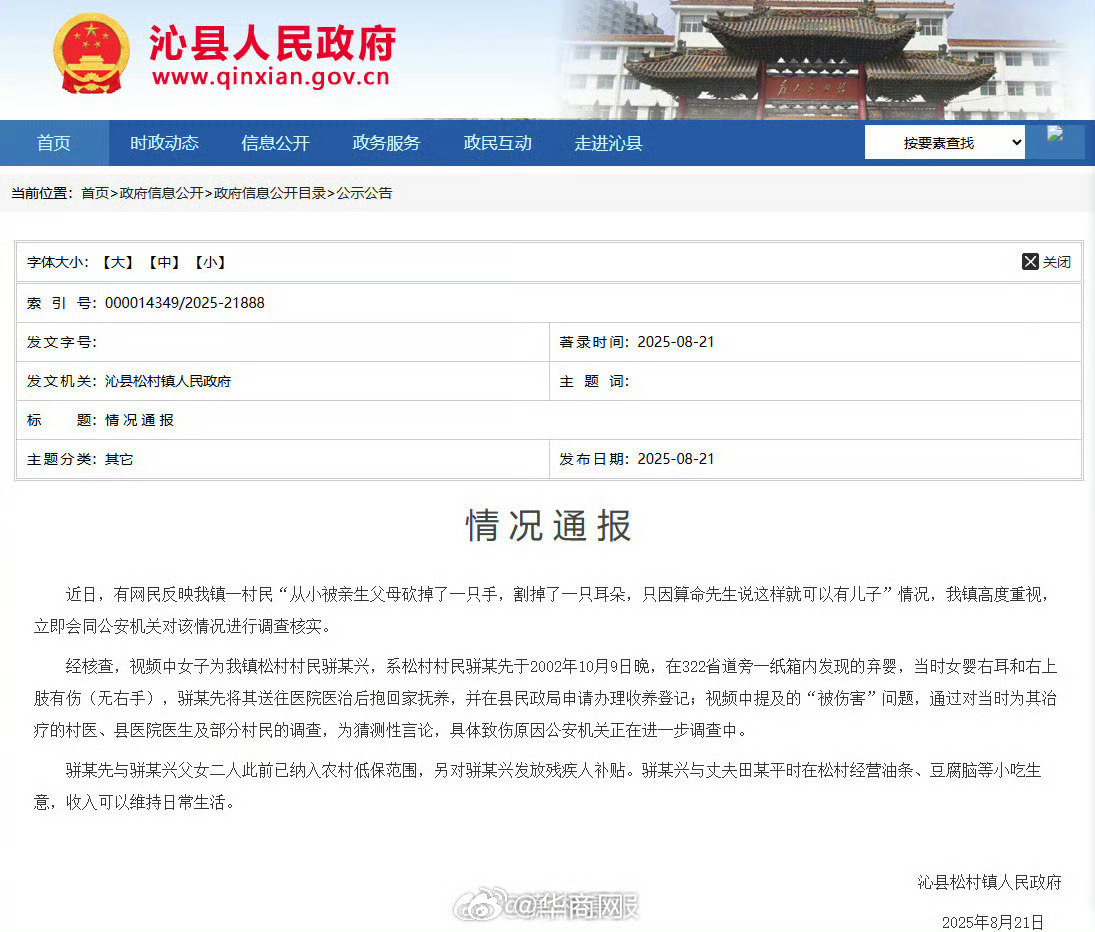Screen dimensions: 1095x932
Task: Click the X close icon
Action: pos(1030,261)
